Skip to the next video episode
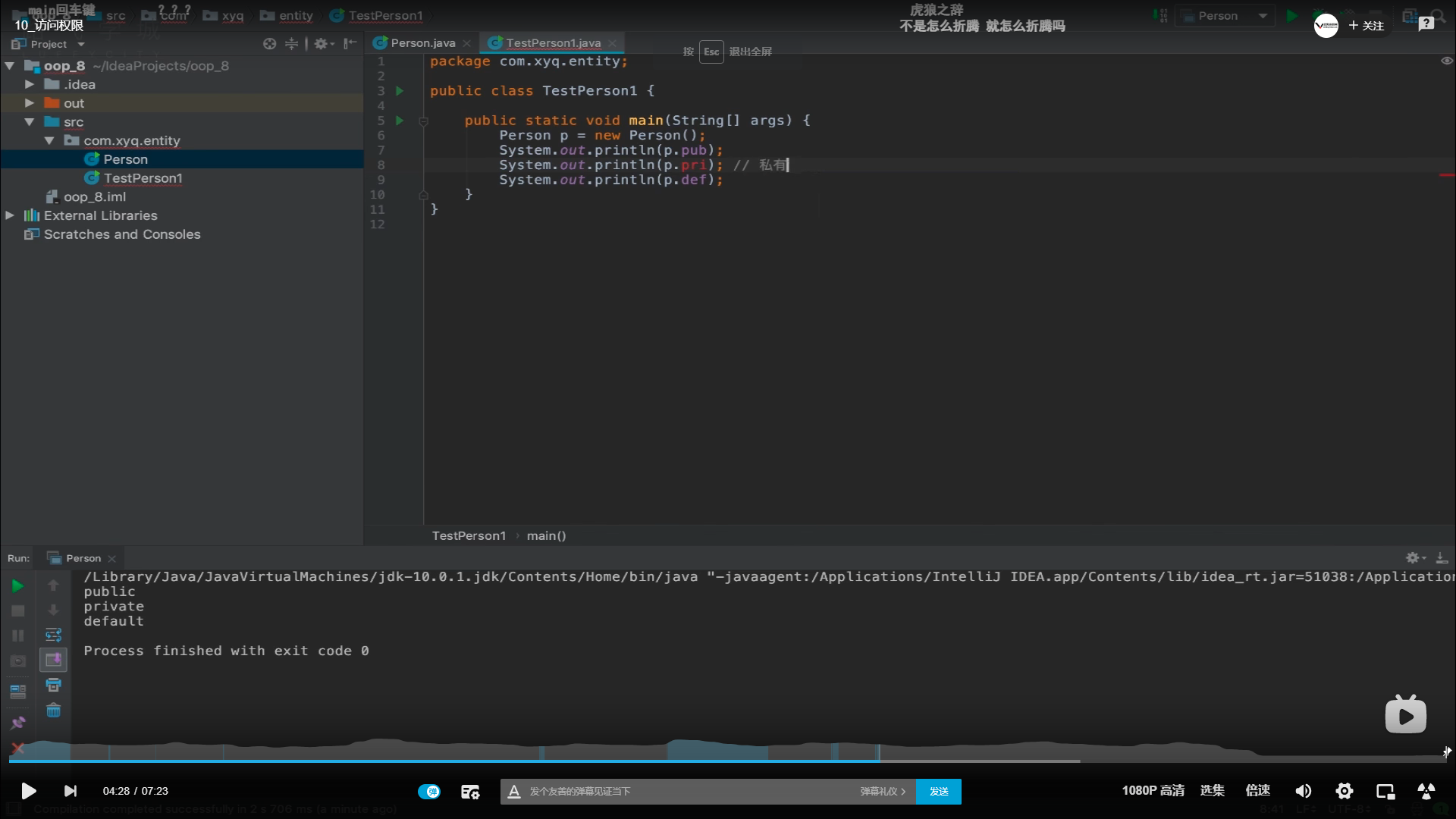 71,791
